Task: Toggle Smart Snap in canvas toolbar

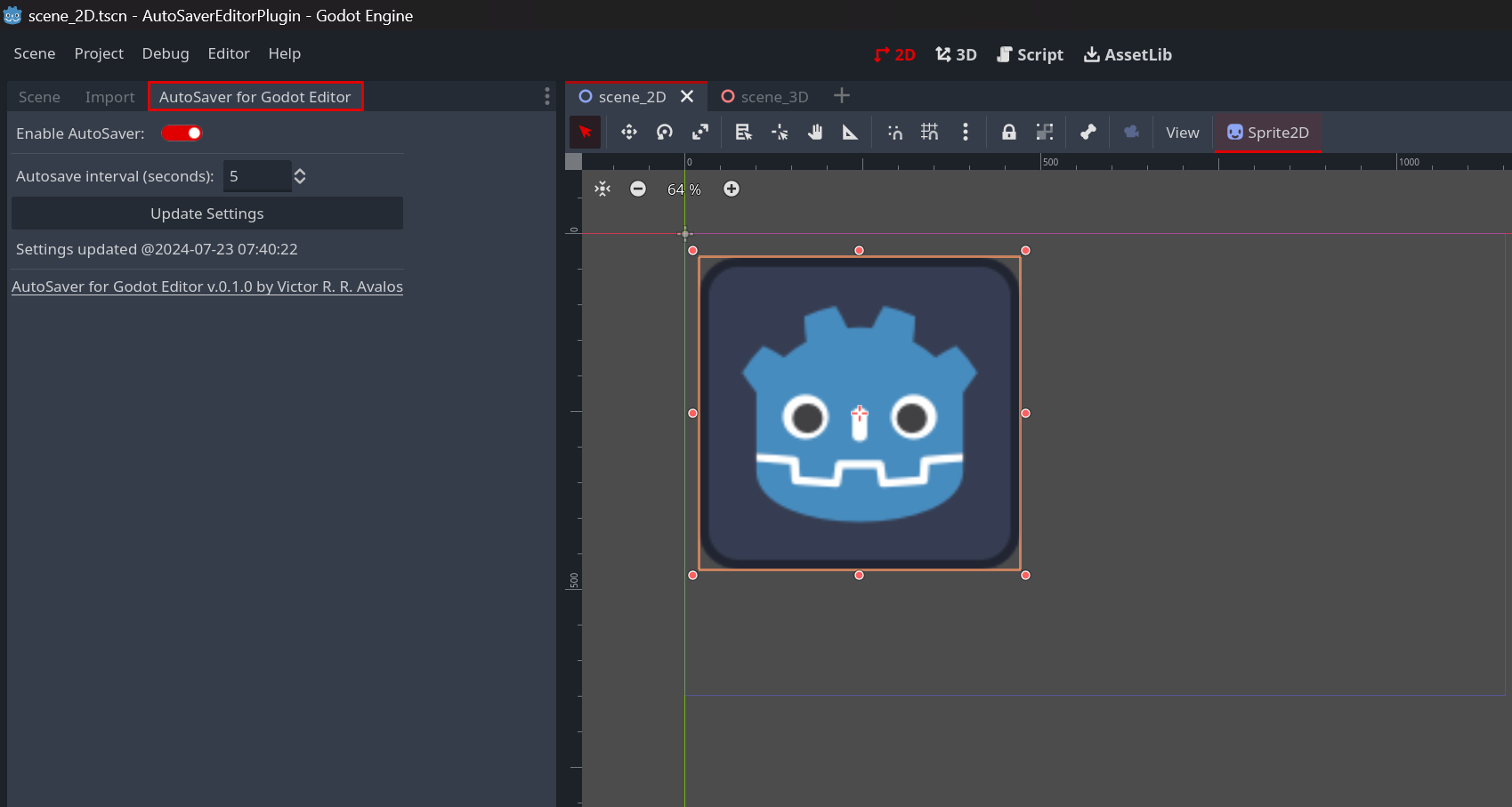Action: (x=894, y=133)
